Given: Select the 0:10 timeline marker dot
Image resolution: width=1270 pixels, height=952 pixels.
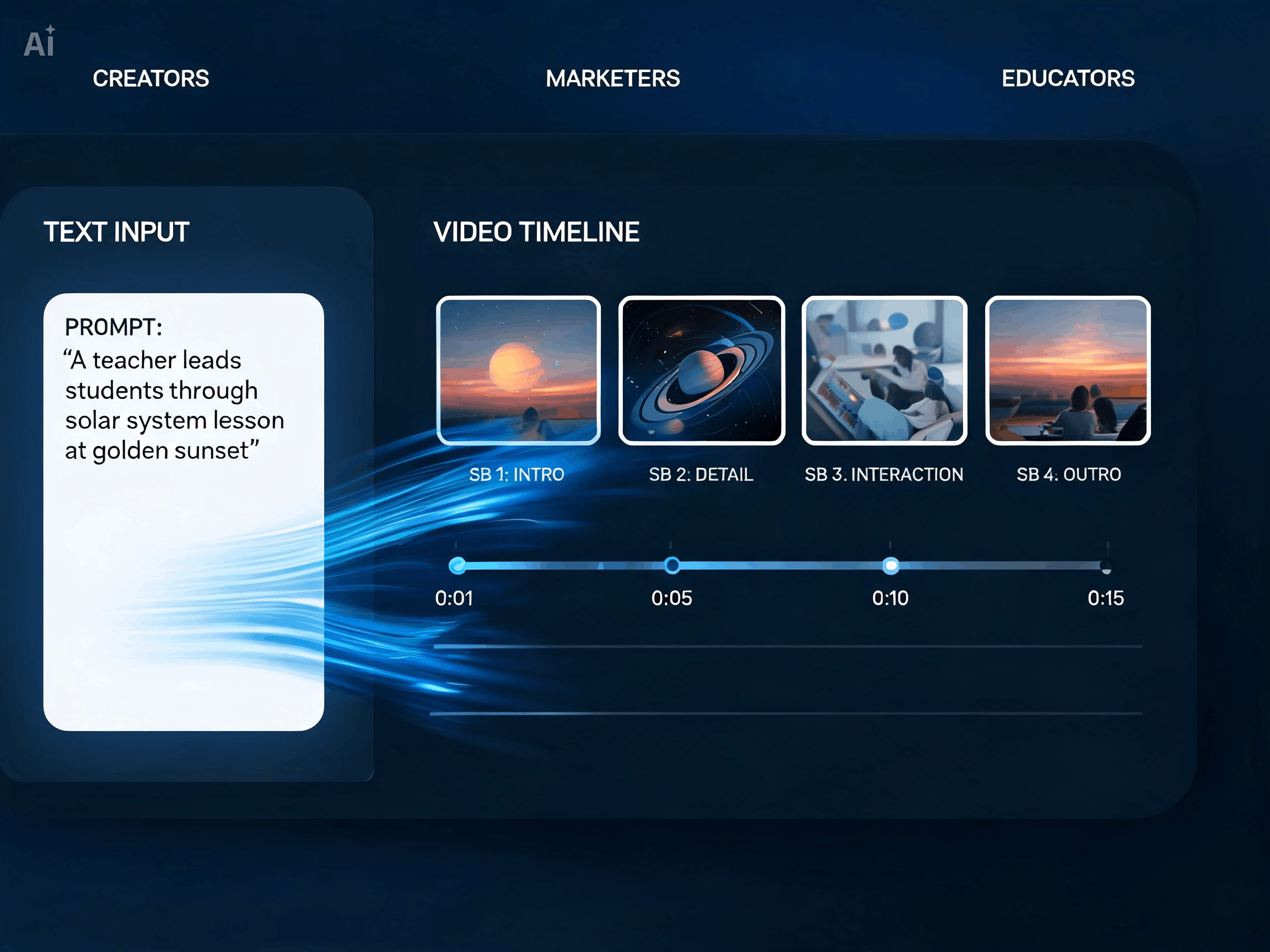Looking at the screenshot, I should click(x=891, y=566).
